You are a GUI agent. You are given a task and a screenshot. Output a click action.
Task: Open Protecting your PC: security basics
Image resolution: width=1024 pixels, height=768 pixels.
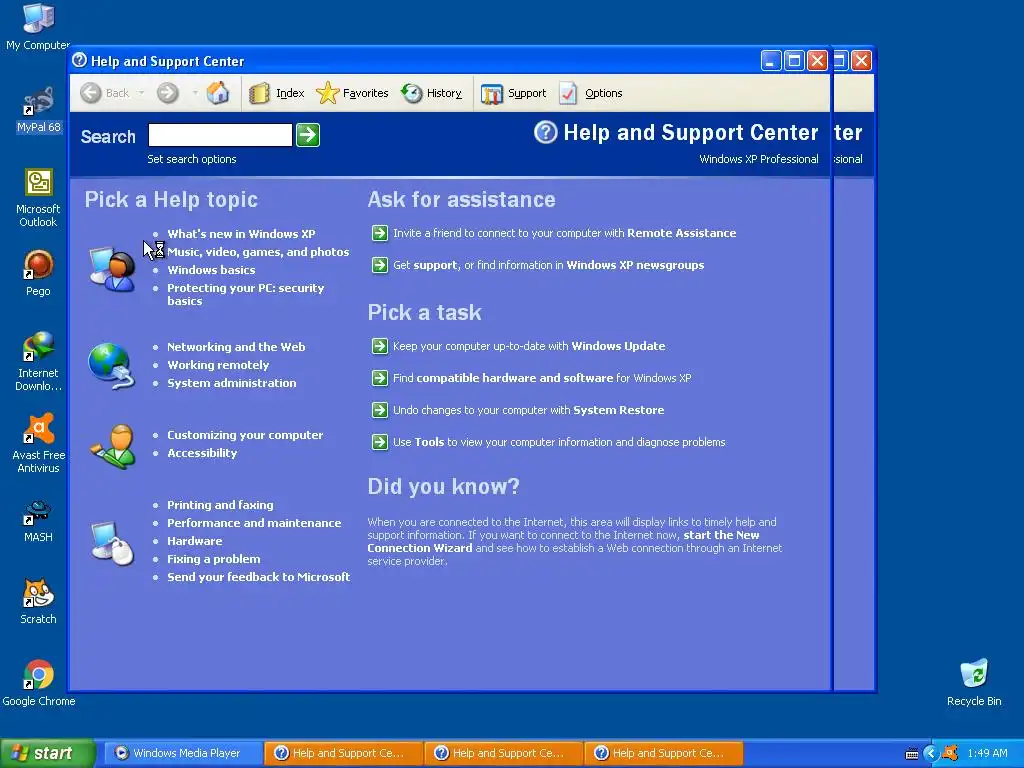[x=246, y=295]
